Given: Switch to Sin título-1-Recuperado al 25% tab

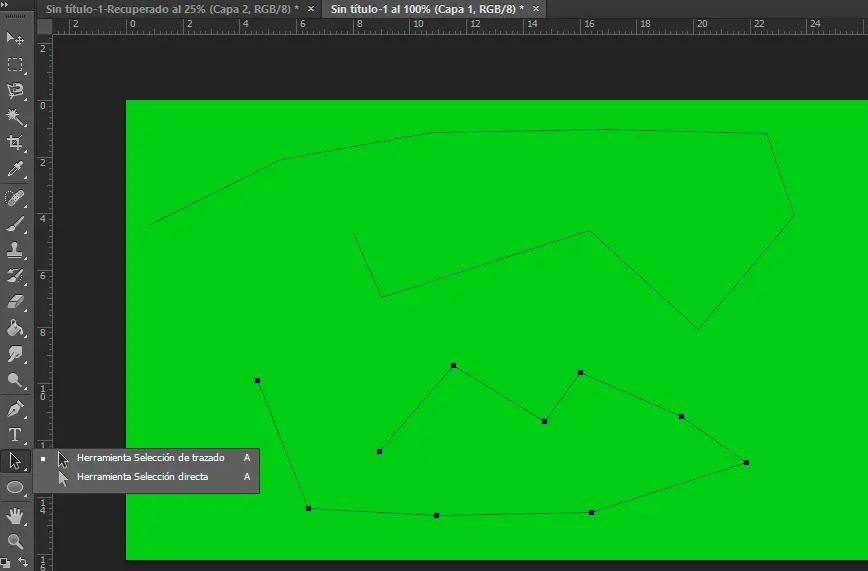Looking at the screenshot, I should pyautogui.click(x=172, y=9).
